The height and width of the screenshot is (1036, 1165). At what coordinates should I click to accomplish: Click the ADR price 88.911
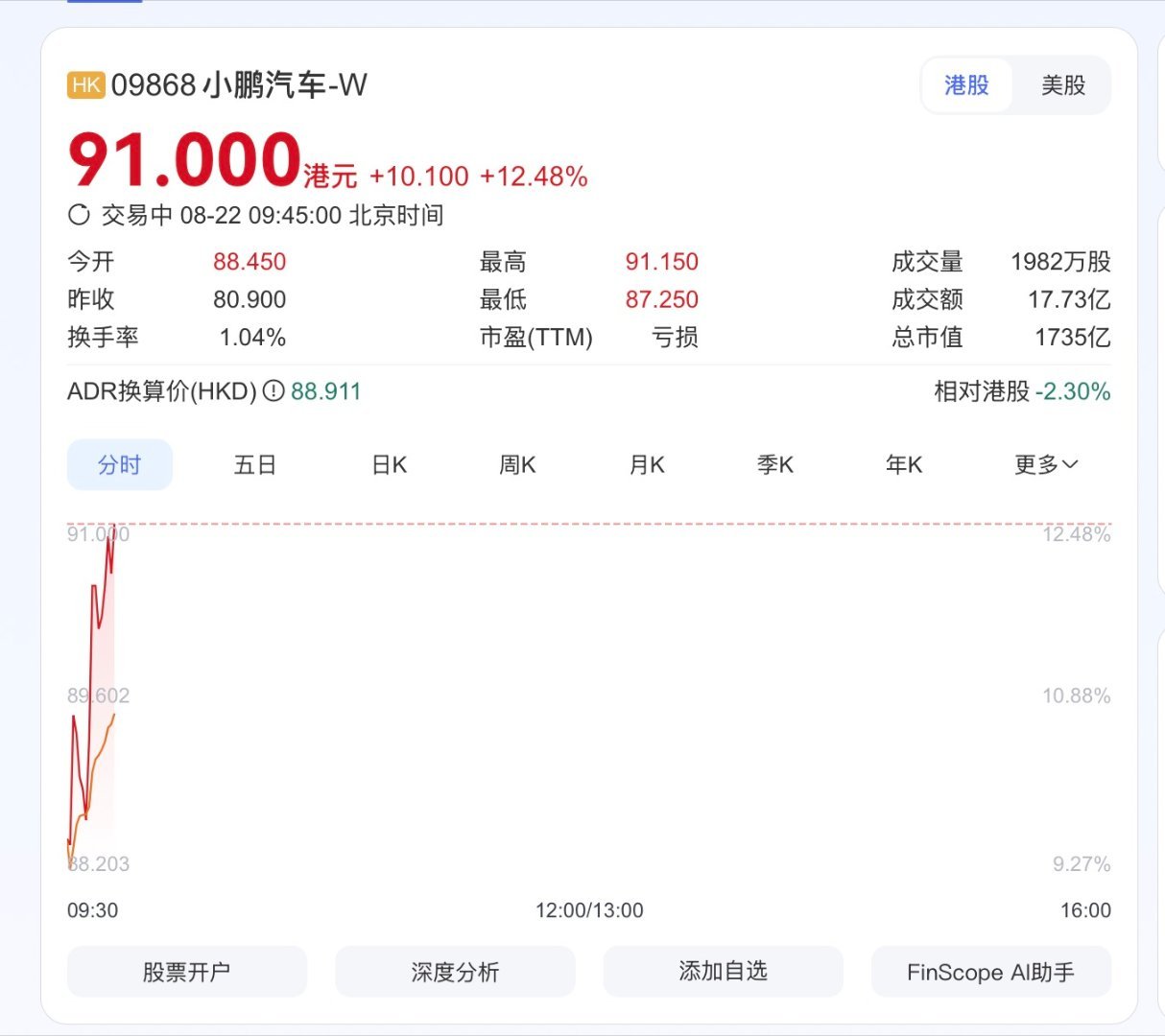click(x=326, y=391)
